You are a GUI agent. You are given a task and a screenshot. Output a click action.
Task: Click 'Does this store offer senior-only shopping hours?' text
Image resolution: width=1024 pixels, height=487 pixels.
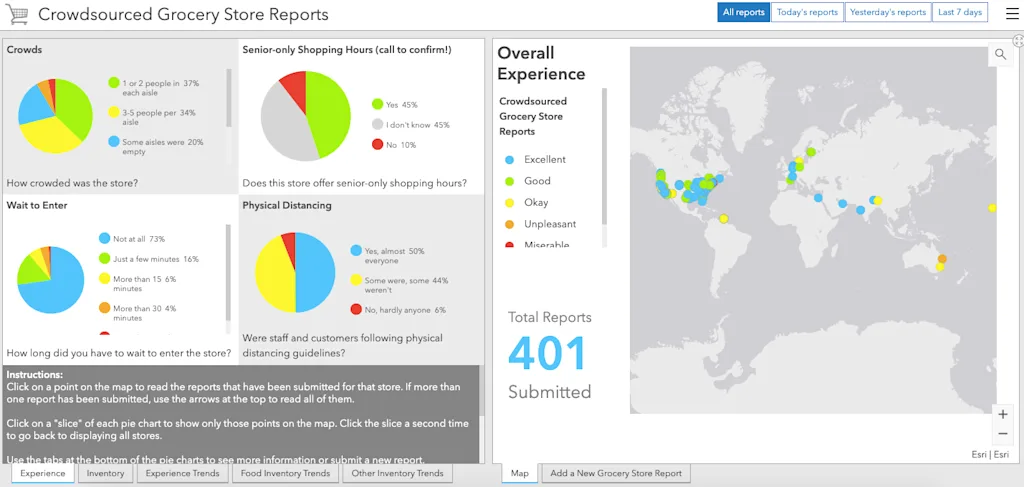(x=355, y=183)
